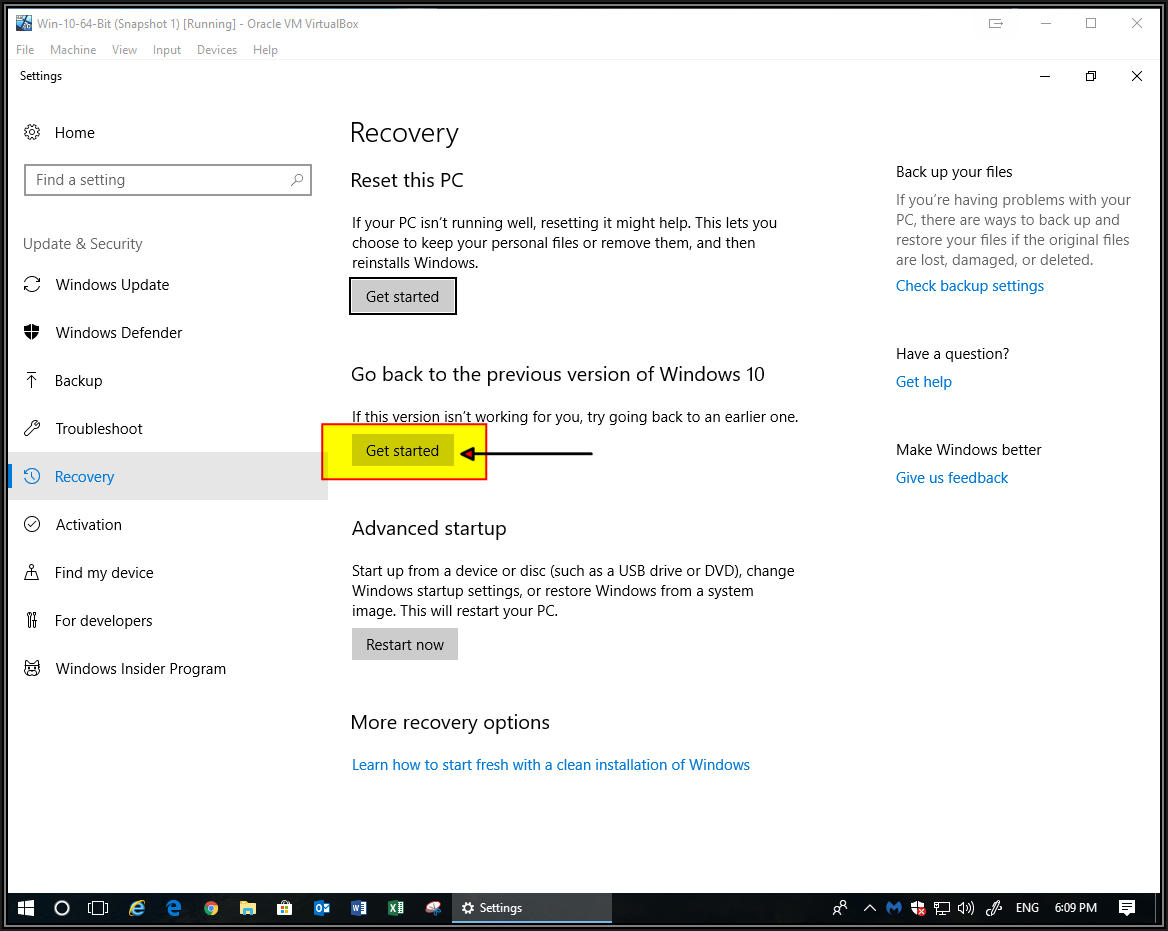
Task: Open Windows Defender shield entry
Action: click(x=168, y=332)
